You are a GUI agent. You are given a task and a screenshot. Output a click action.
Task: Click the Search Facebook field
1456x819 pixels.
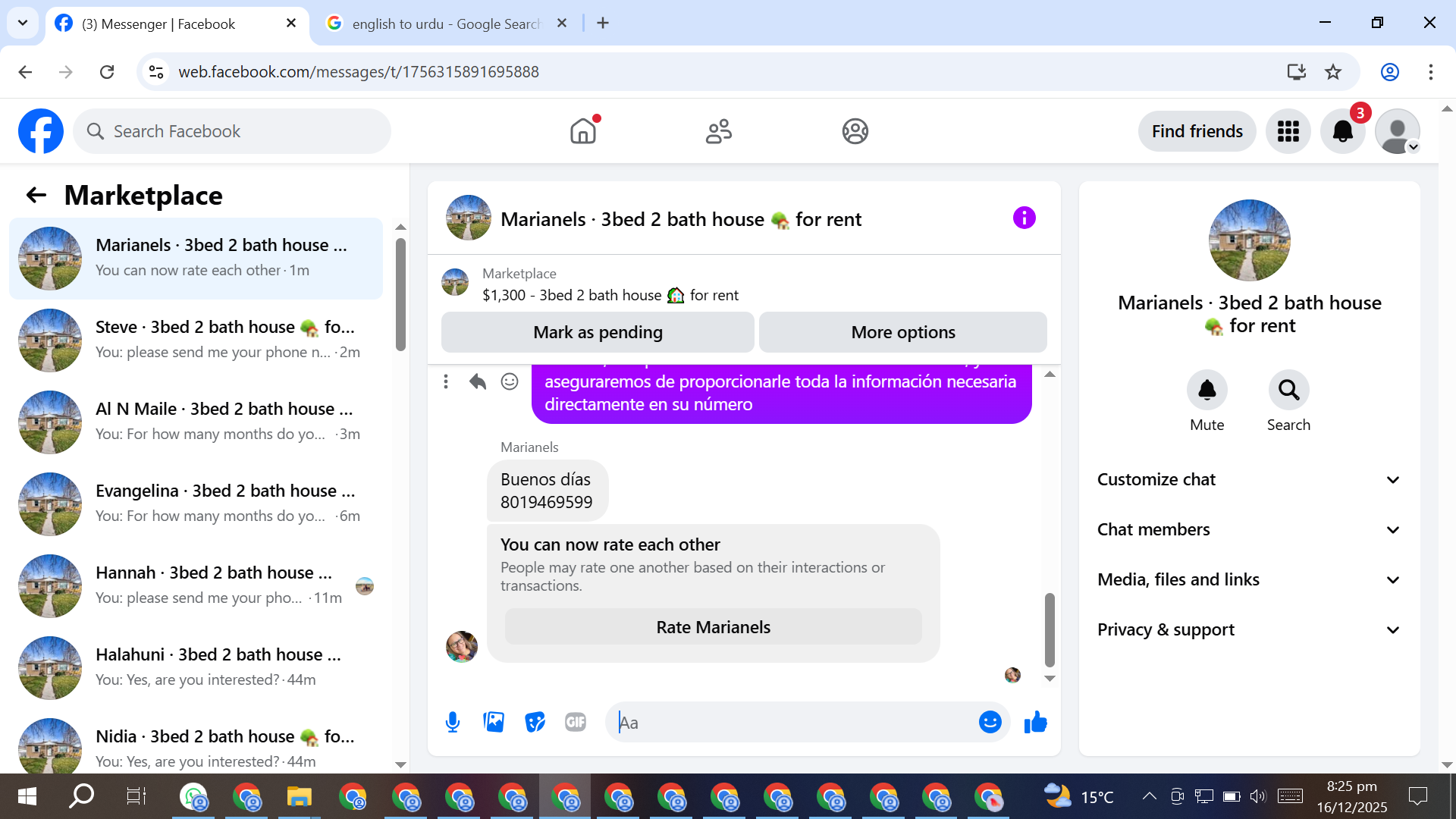click(x=232, y=131)
